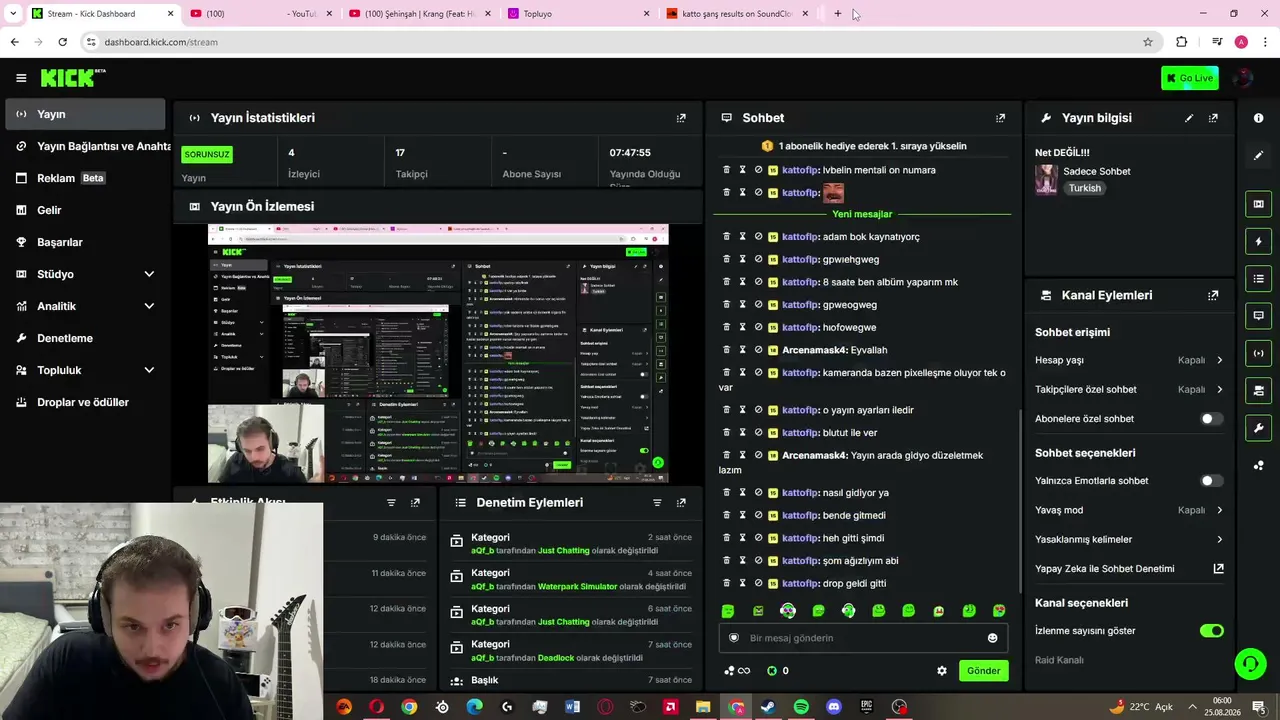This screenshot has width=1280, height=720.
Task: Toggle the lightning bolt panel icon in right rail
Action: [1258, 241]
